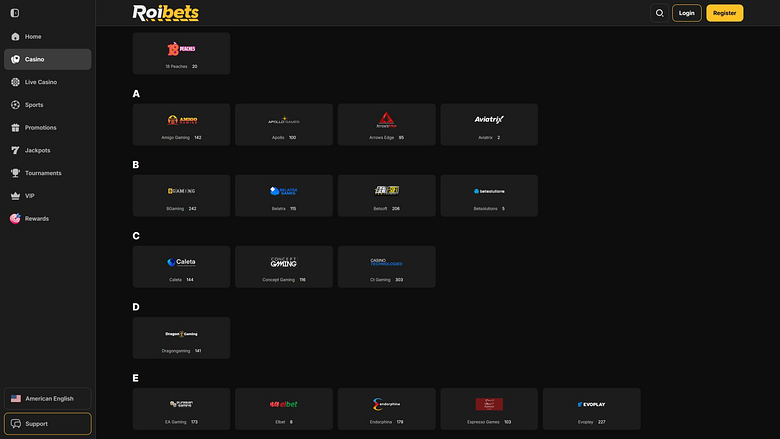780x439 pixels.
Task: Select the Betsolutions provider card
Action: pos(489,196)
